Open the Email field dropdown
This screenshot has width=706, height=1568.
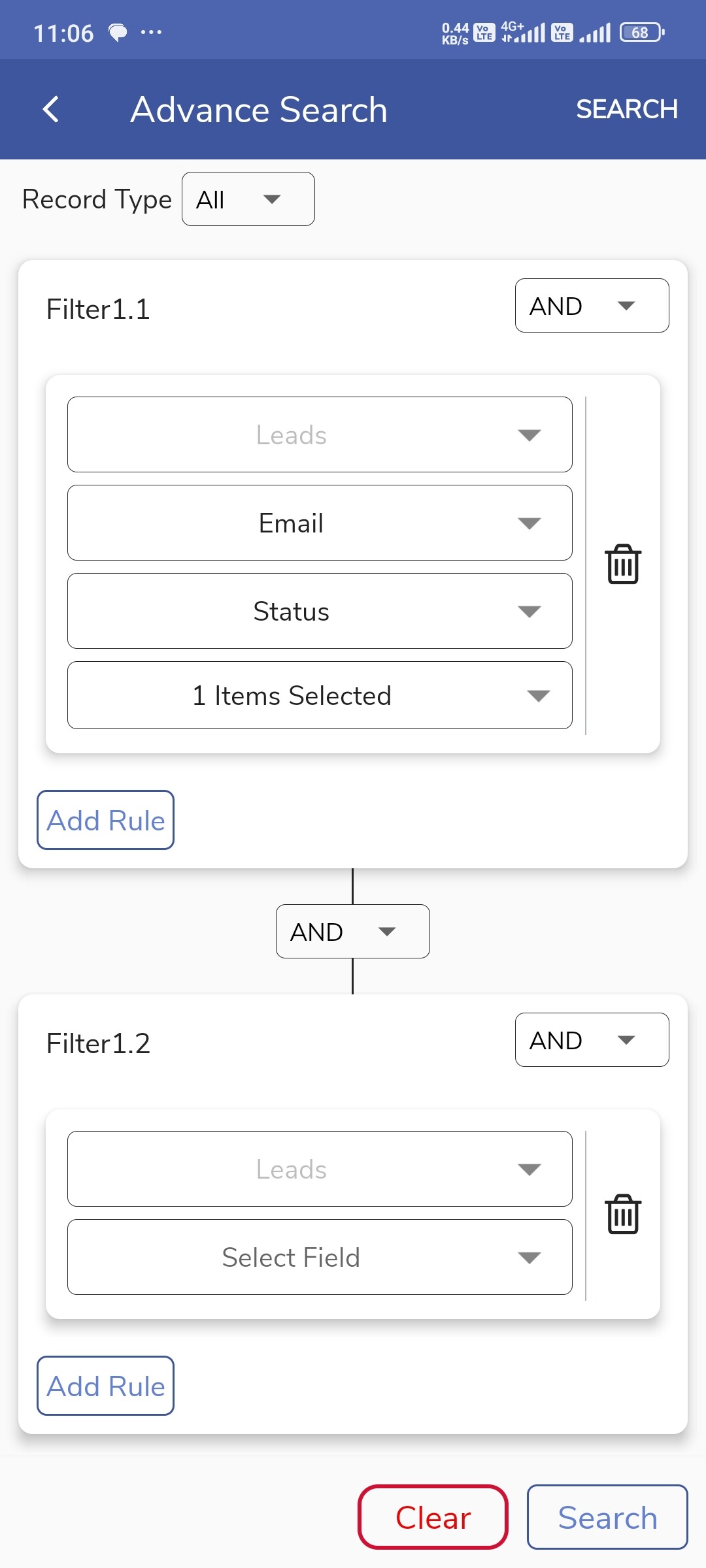[320, 523]
